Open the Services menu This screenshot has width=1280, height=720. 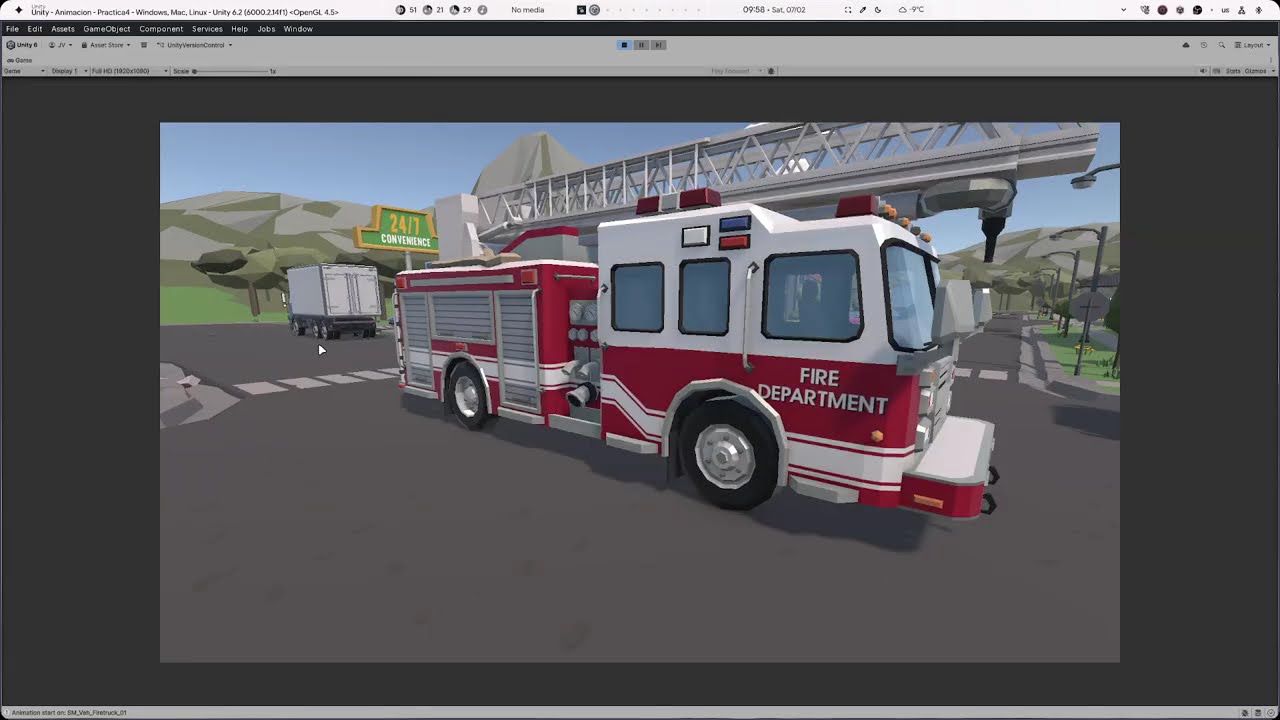click(207, 29)
